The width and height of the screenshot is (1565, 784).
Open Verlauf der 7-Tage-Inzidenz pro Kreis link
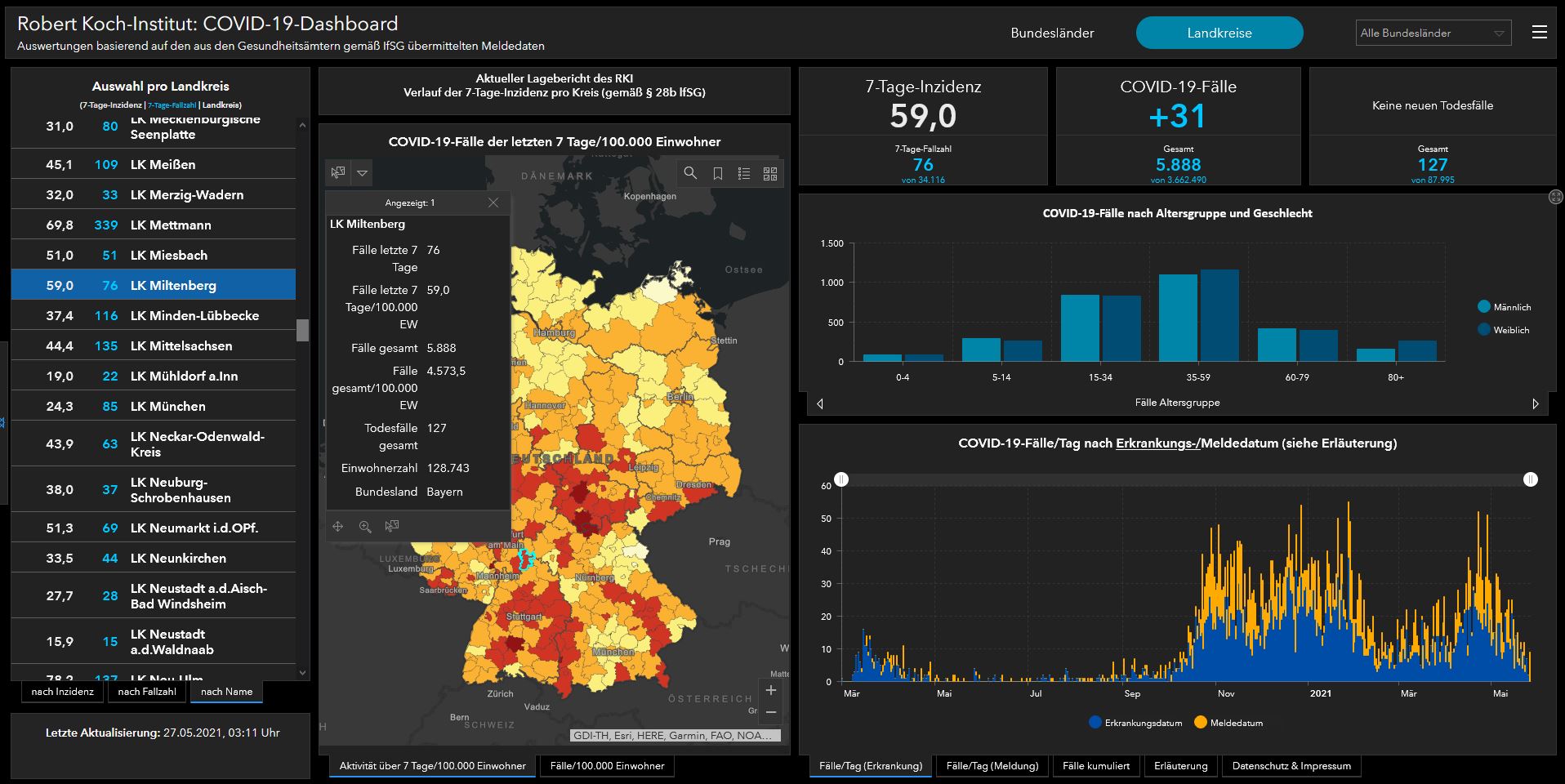[555, 92]
